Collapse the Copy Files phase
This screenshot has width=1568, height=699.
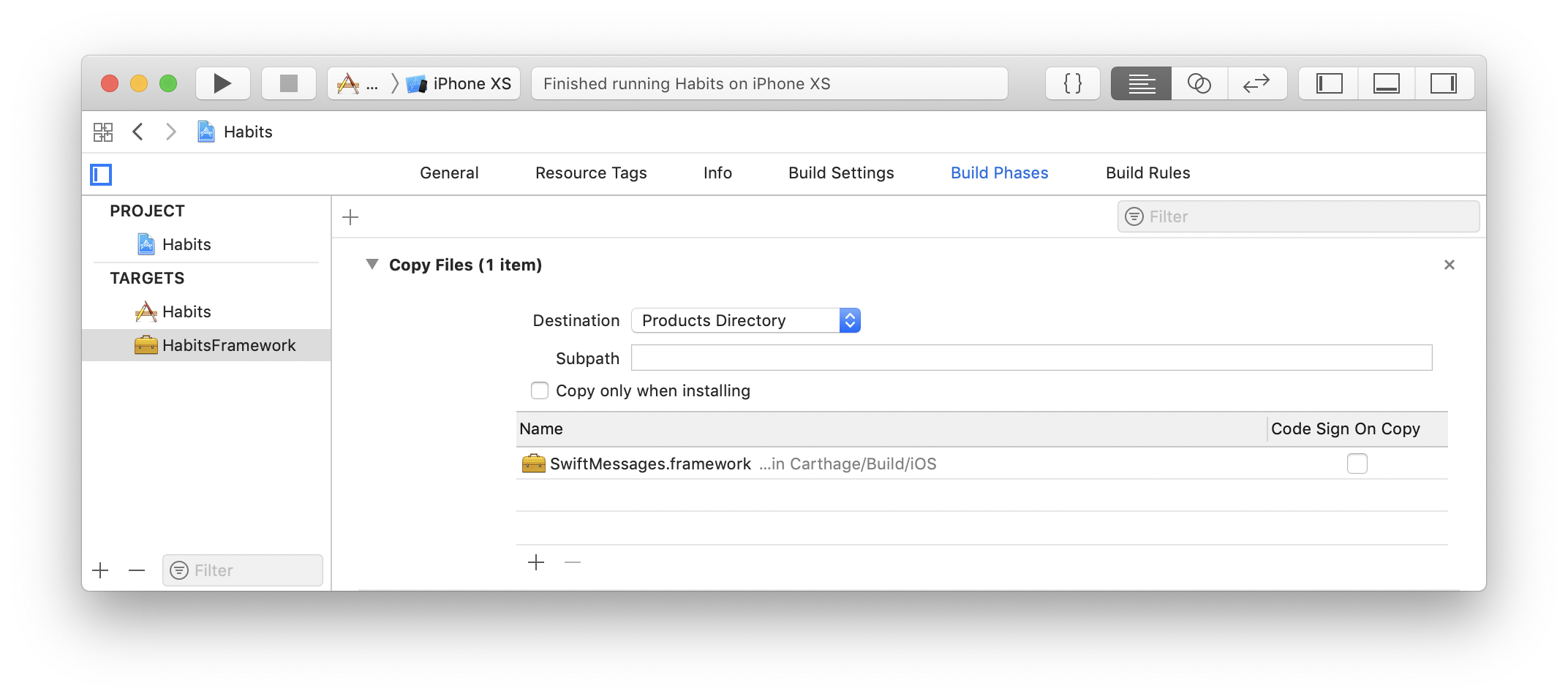click(372, 264)
